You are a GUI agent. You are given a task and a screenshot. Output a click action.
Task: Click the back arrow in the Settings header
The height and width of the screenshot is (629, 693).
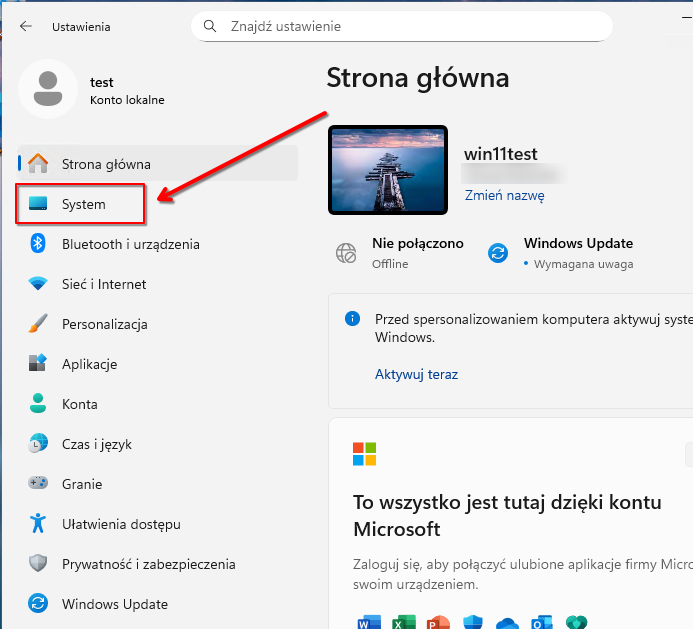[26, 27]
